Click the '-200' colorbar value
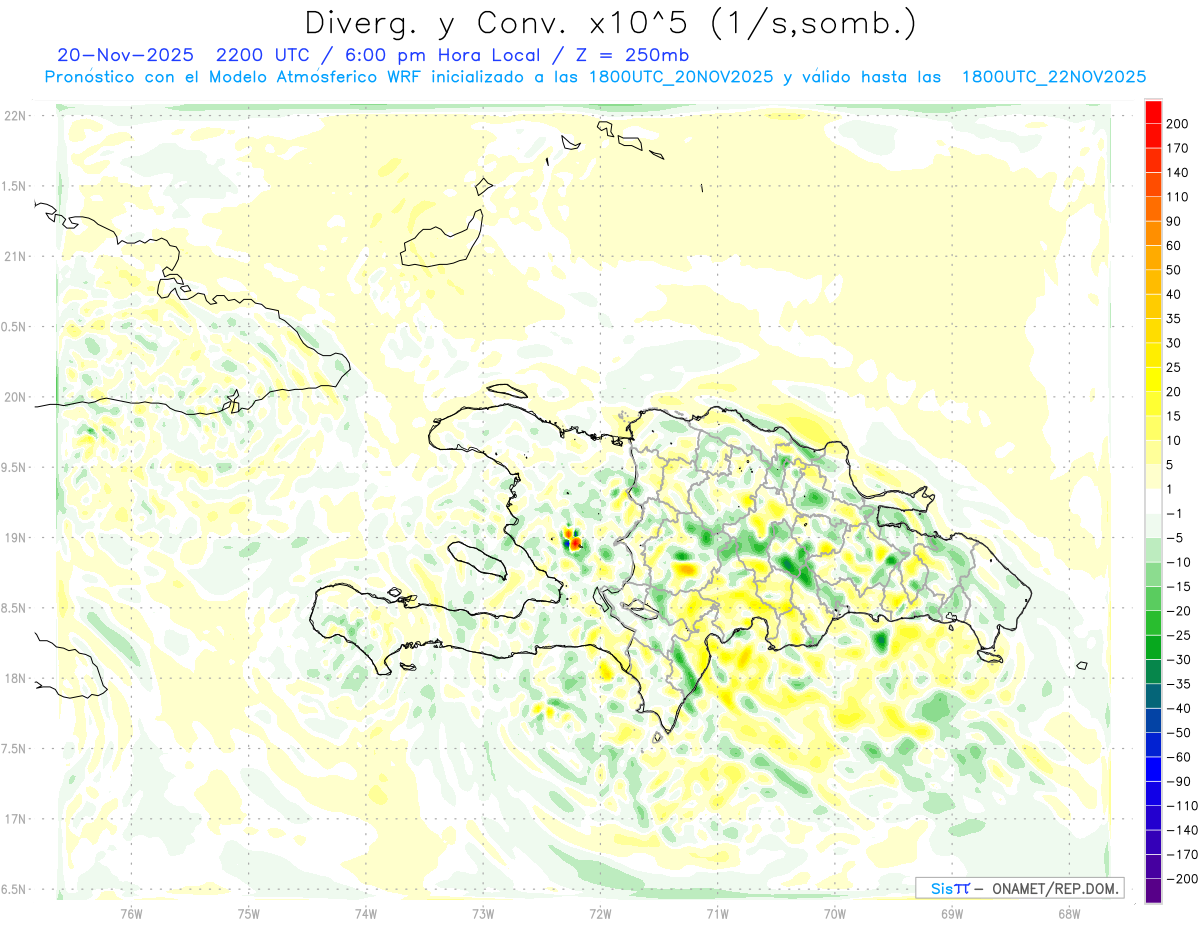This screenshot has height=927, width=1200. 1181,879
